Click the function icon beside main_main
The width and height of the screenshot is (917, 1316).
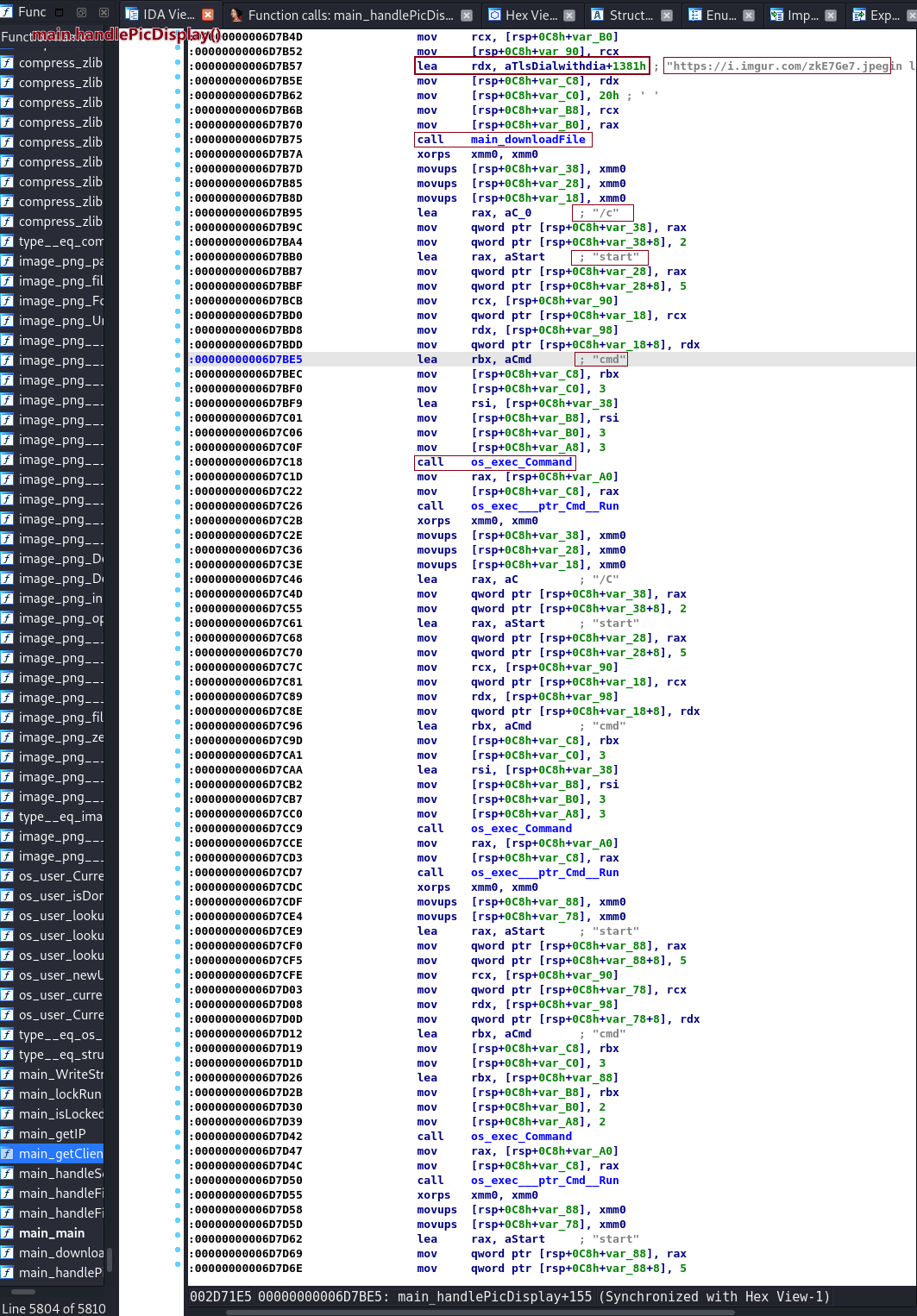point(8,1233)
